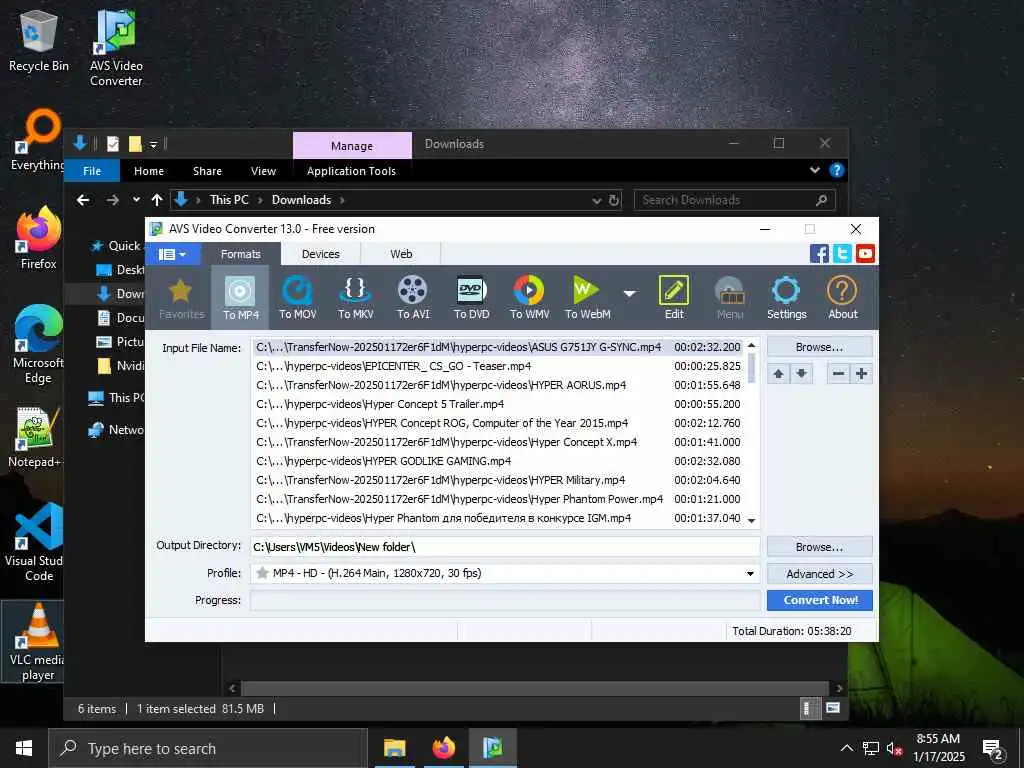Open AVS YouTube link icon
1024x768 pixels.
click(x=865, y=253)
